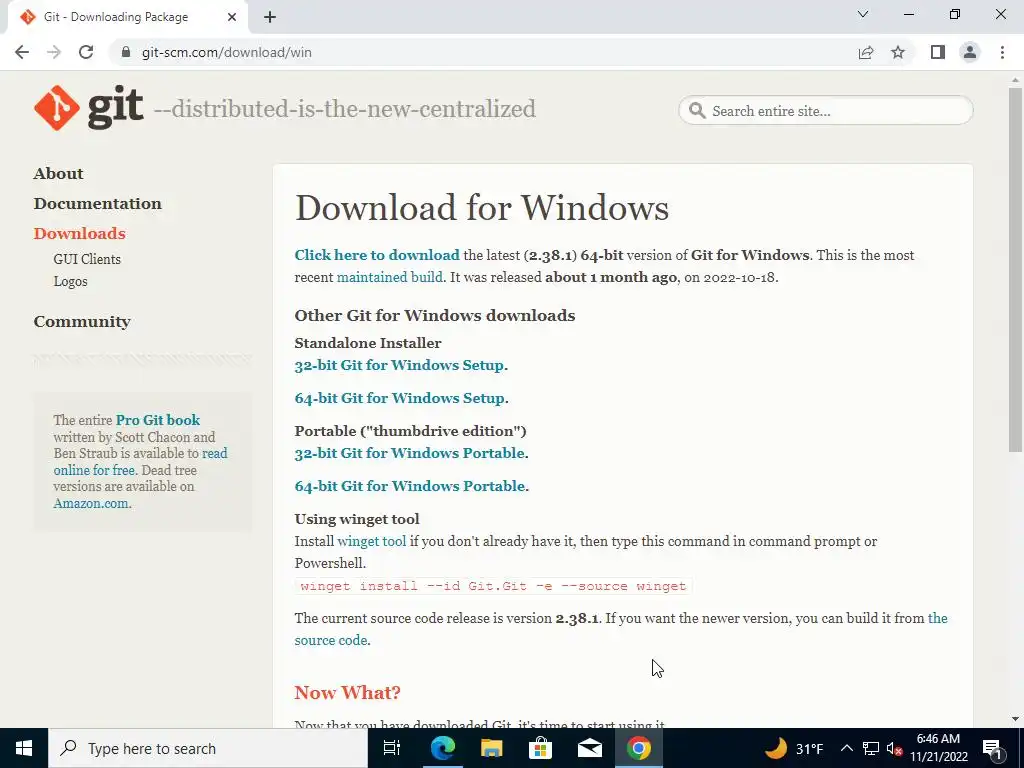This screenshot has width=1024, height=768.
Task: Click the share page icon in address bar
Action: click(x=866, y=52)
